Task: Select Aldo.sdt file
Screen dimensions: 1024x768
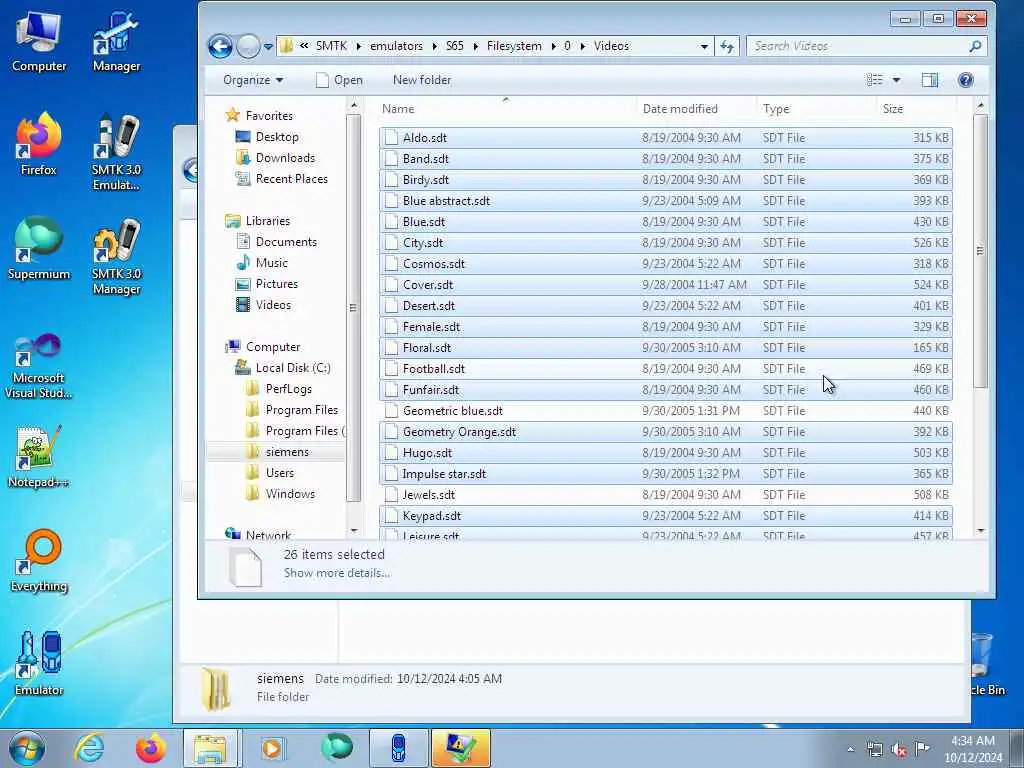Action: coord(665,138)
